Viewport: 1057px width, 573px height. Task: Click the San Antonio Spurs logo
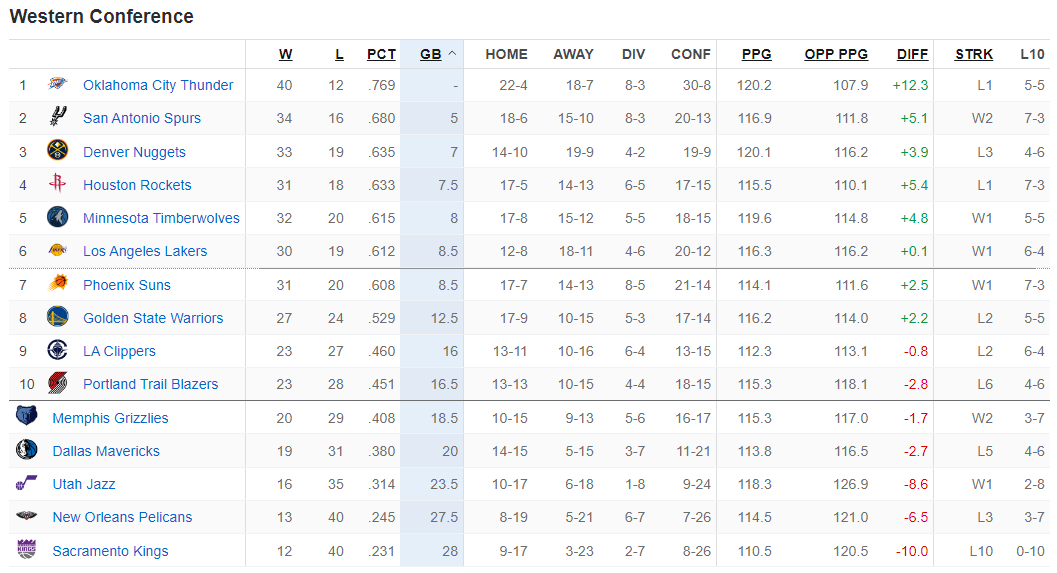(57, 118)
